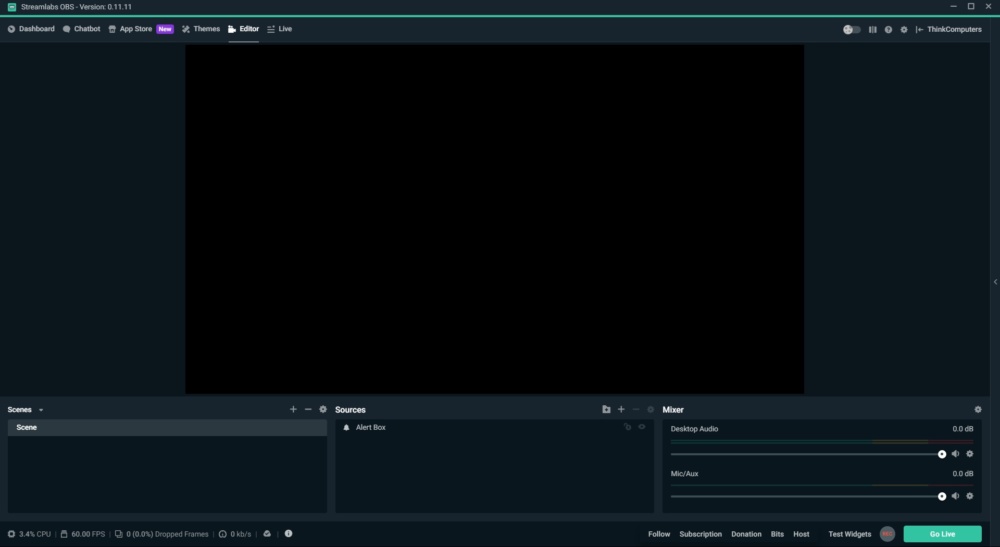Test a Host alert

pyautogui.click(x=801, y=534)
